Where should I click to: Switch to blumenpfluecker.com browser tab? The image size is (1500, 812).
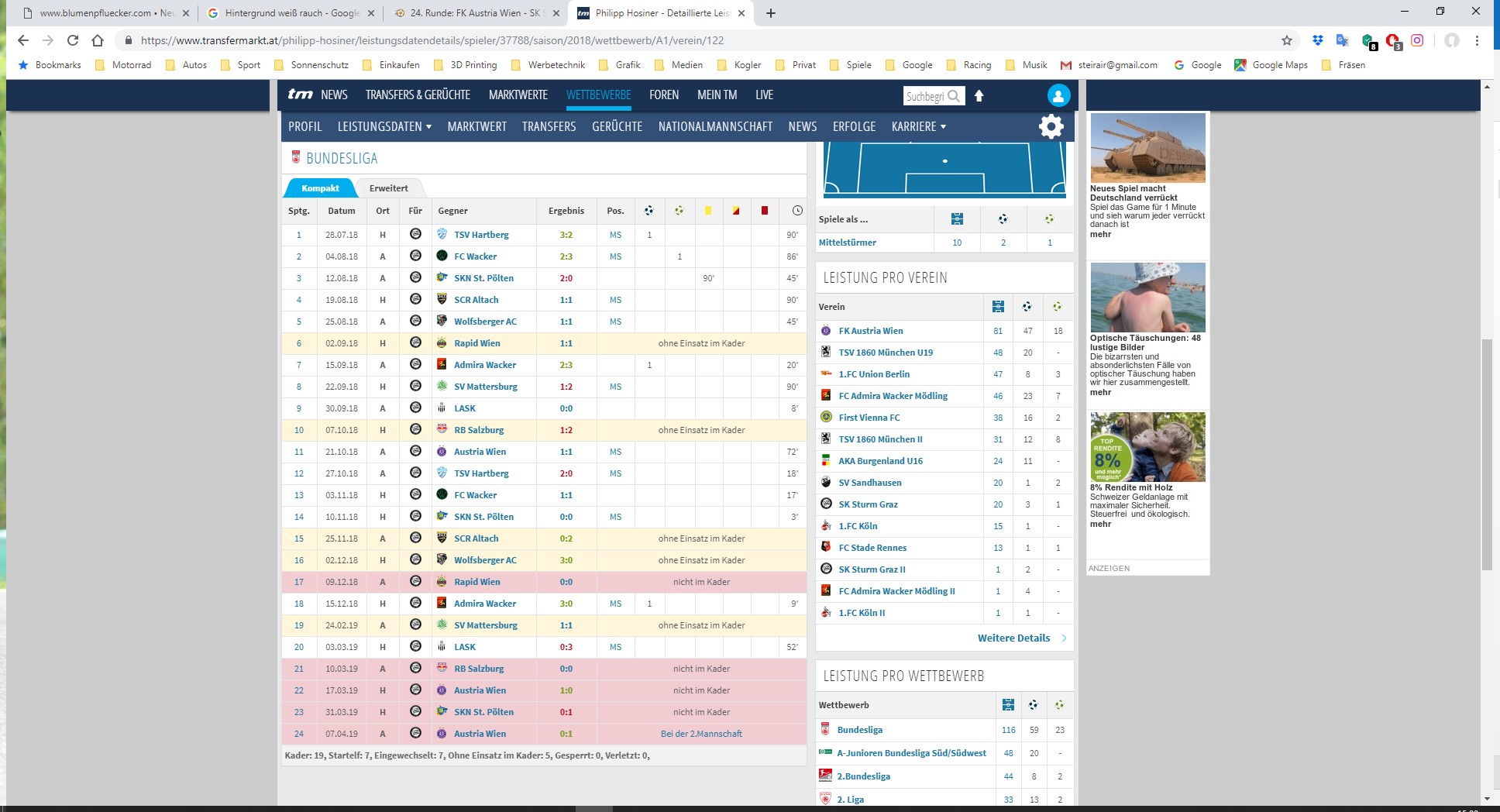point(107,13)
